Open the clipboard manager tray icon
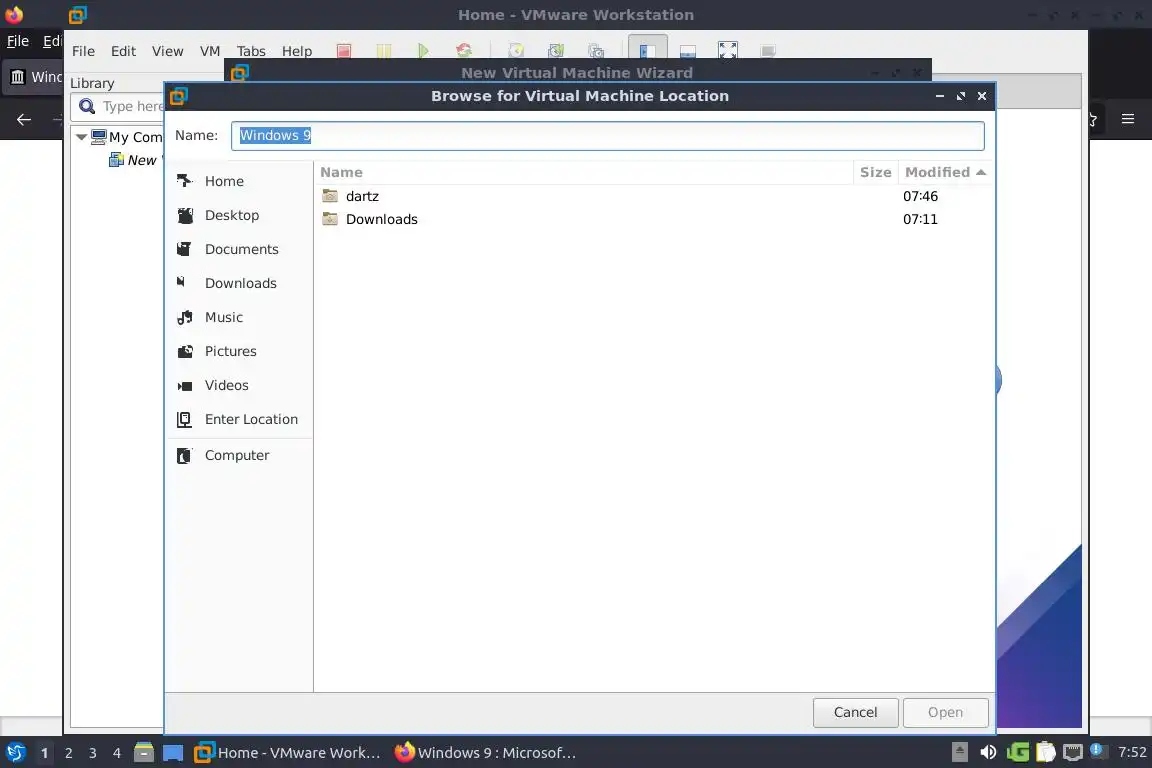The width and height of the screenshot is (1152, 768). [1045, 753]
